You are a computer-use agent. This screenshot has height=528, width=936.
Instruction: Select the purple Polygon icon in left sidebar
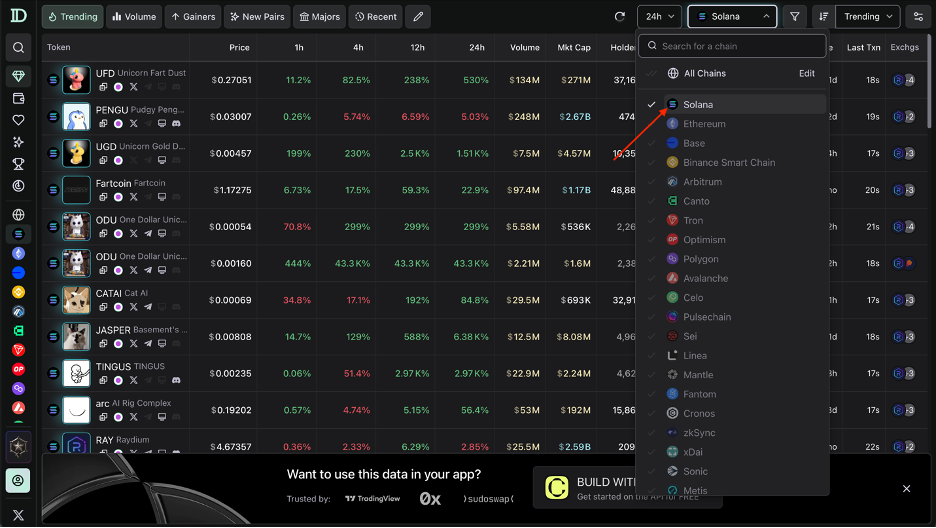(x=19, y=388)
